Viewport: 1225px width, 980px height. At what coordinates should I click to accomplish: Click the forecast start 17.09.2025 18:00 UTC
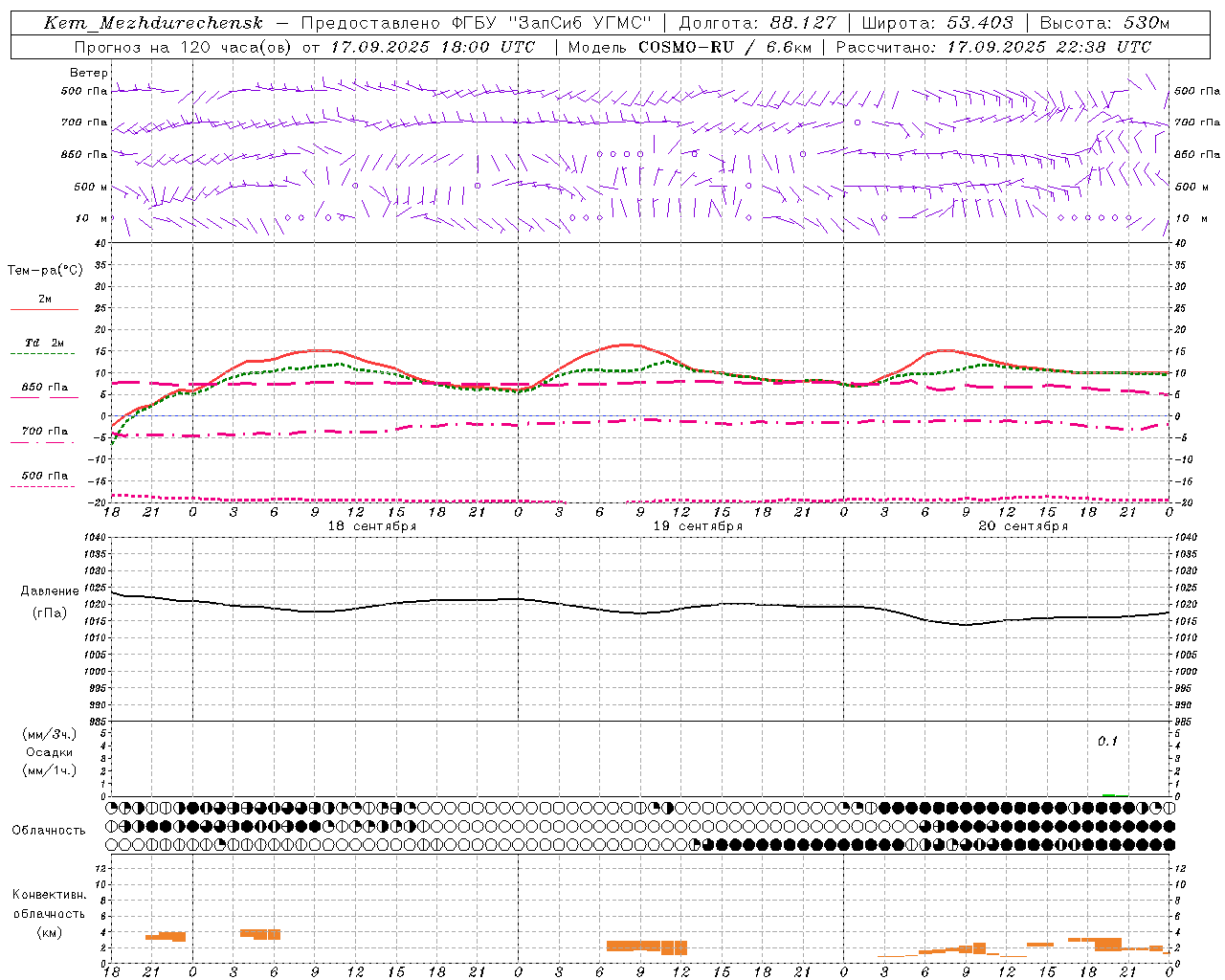(x=433, y=47)
